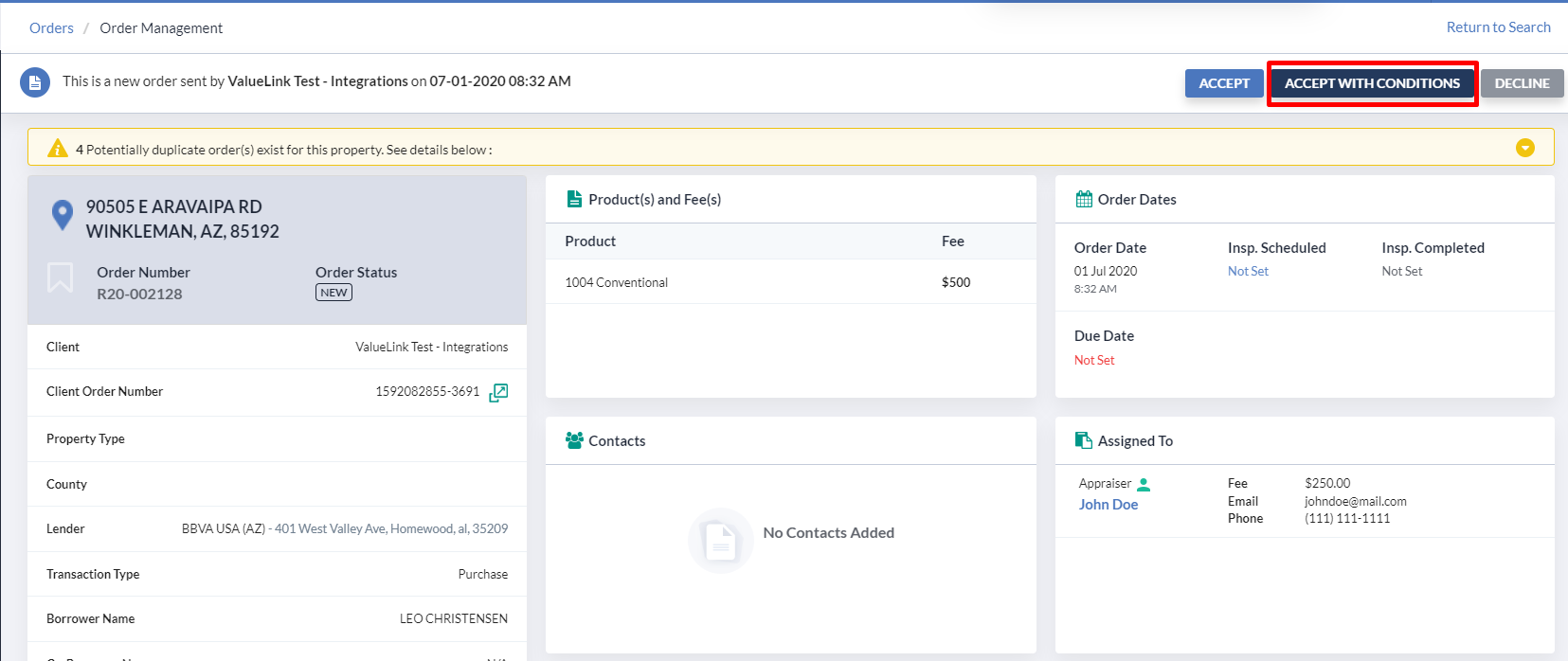Click the $500 product fee value
Image resolution: width=1568 pixels, height=661 pixels.
(x=956, y=282)
